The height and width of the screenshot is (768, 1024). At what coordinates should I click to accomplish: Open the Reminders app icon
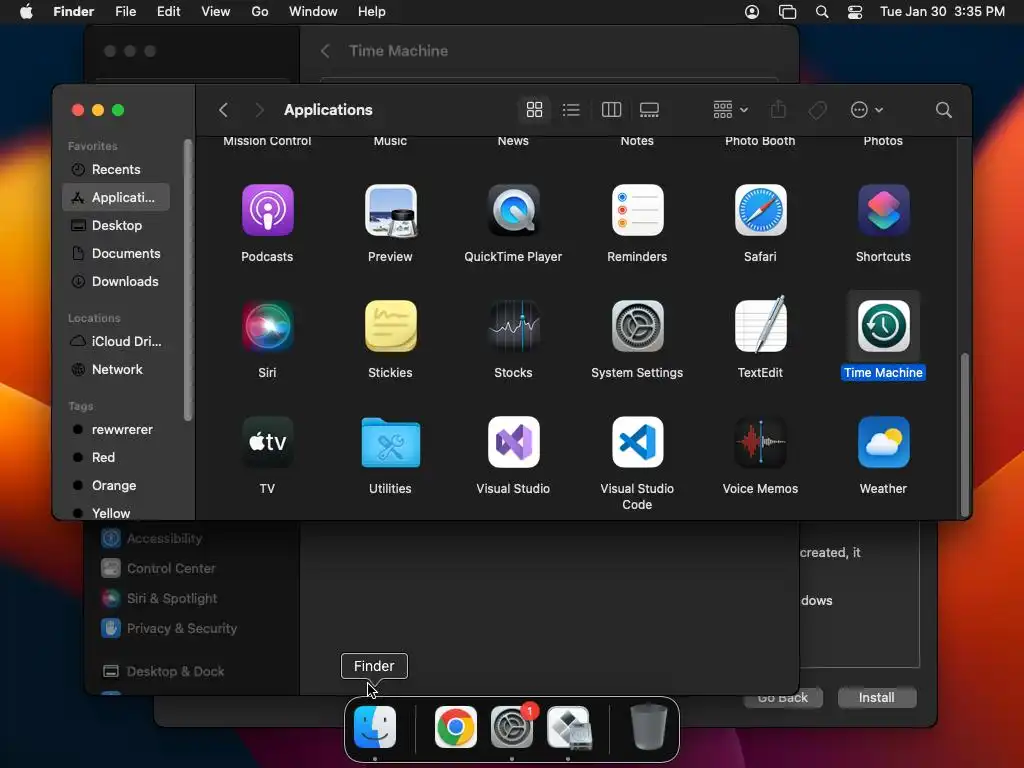point(637,210)
